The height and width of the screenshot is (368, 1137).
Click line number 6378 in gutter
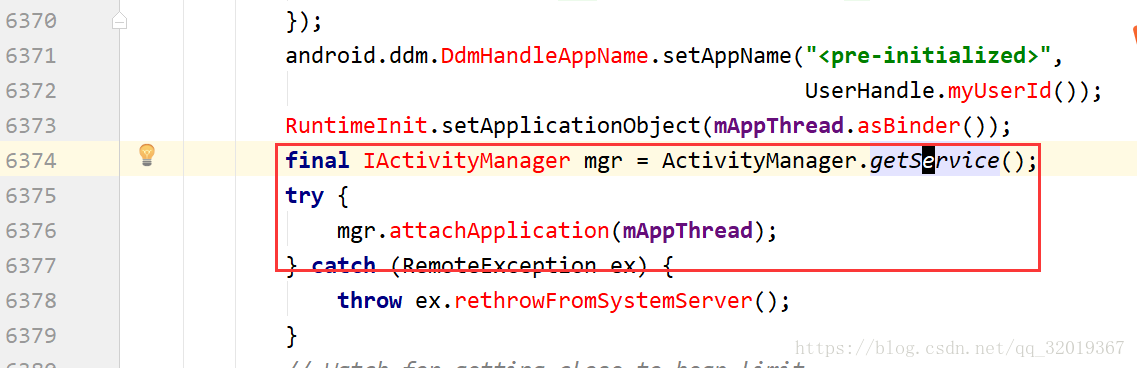click(31, 300)
